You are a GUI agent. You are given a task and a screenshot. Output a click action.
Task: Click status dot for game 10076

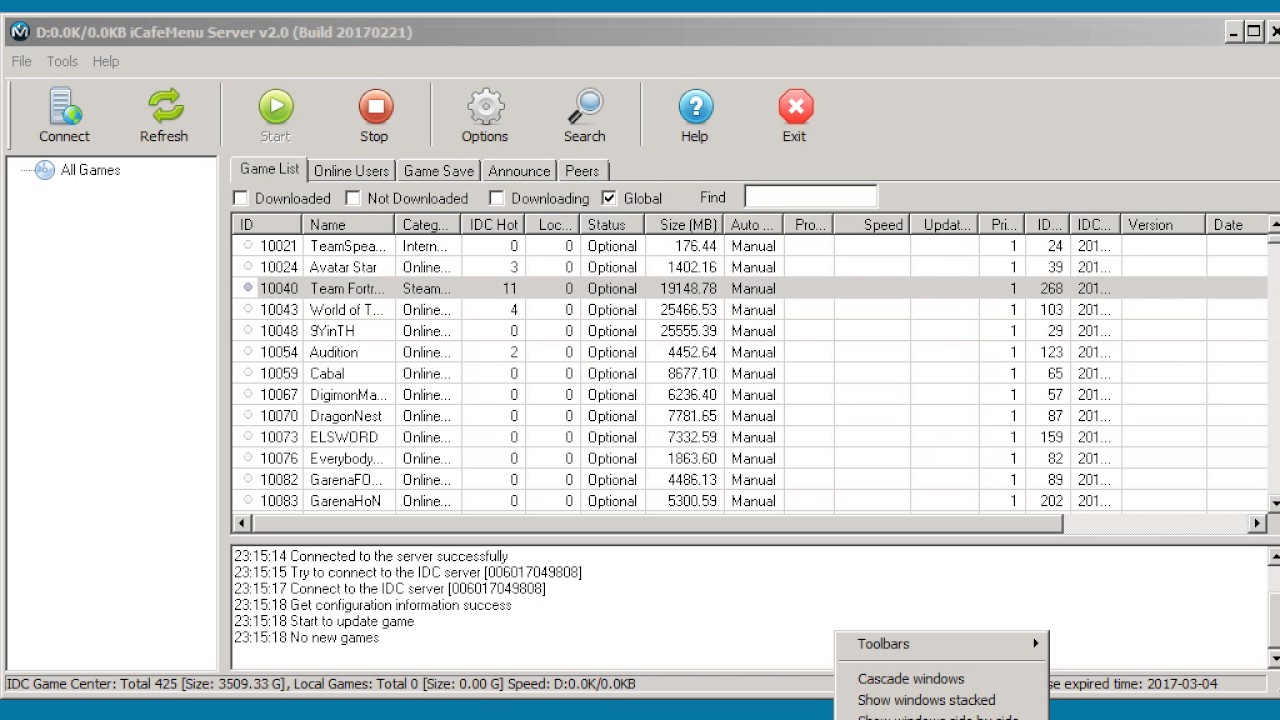pos(248,458)
